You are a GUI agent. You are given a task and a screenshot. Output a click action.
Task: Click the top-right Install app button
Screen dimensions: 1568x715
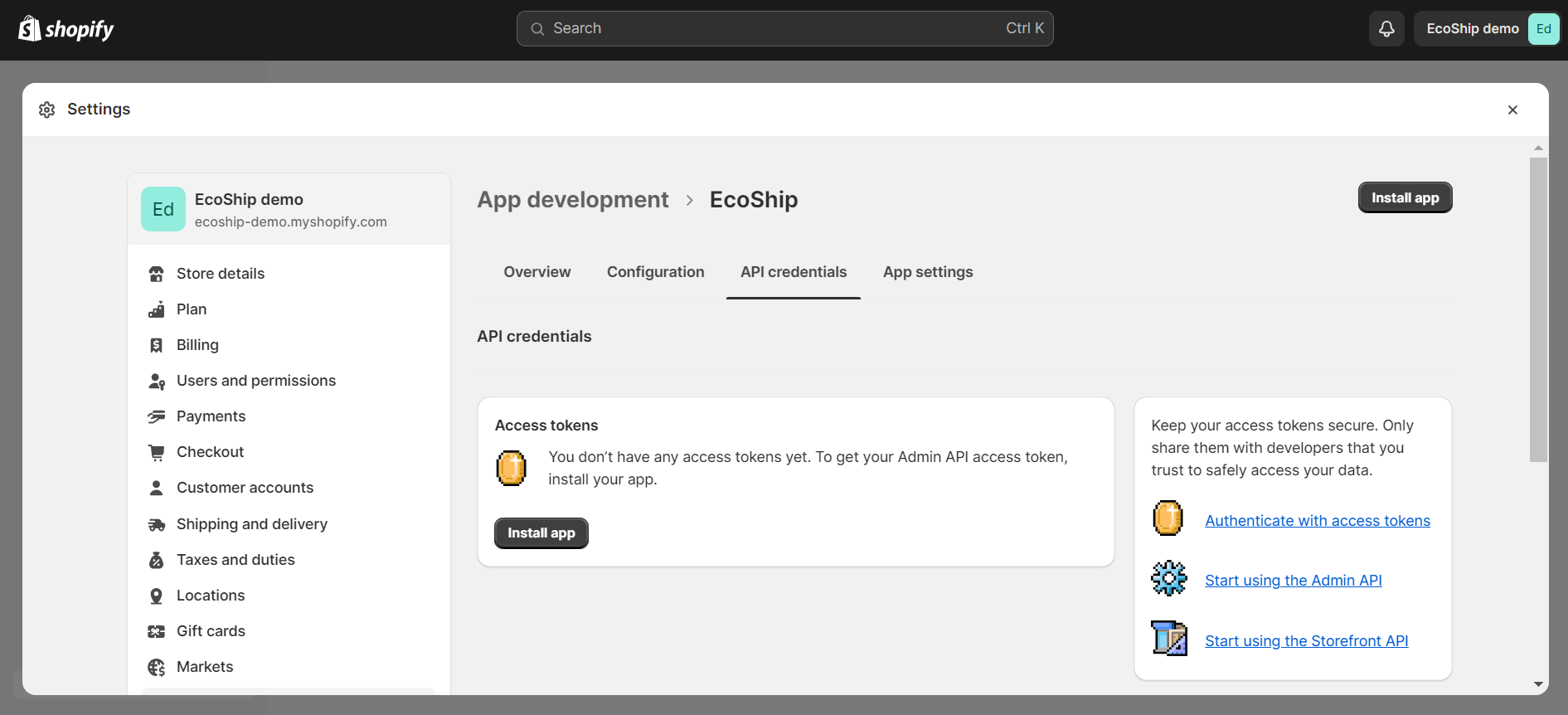[x=1405, y=197]
